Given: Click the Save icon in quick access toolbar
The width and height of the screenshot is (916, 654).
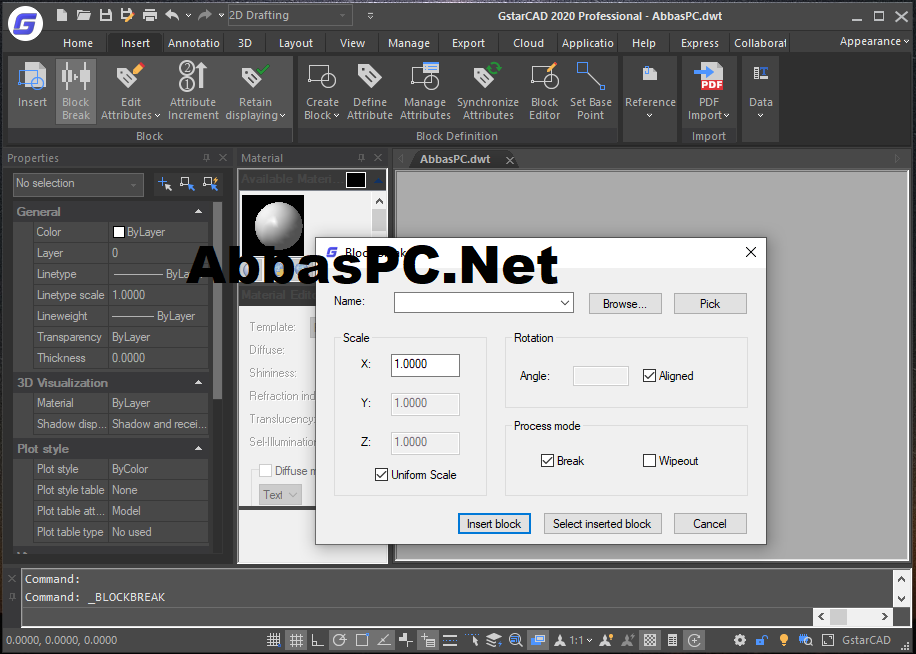Looking at the screenshot, I should [x=106, y=15].
